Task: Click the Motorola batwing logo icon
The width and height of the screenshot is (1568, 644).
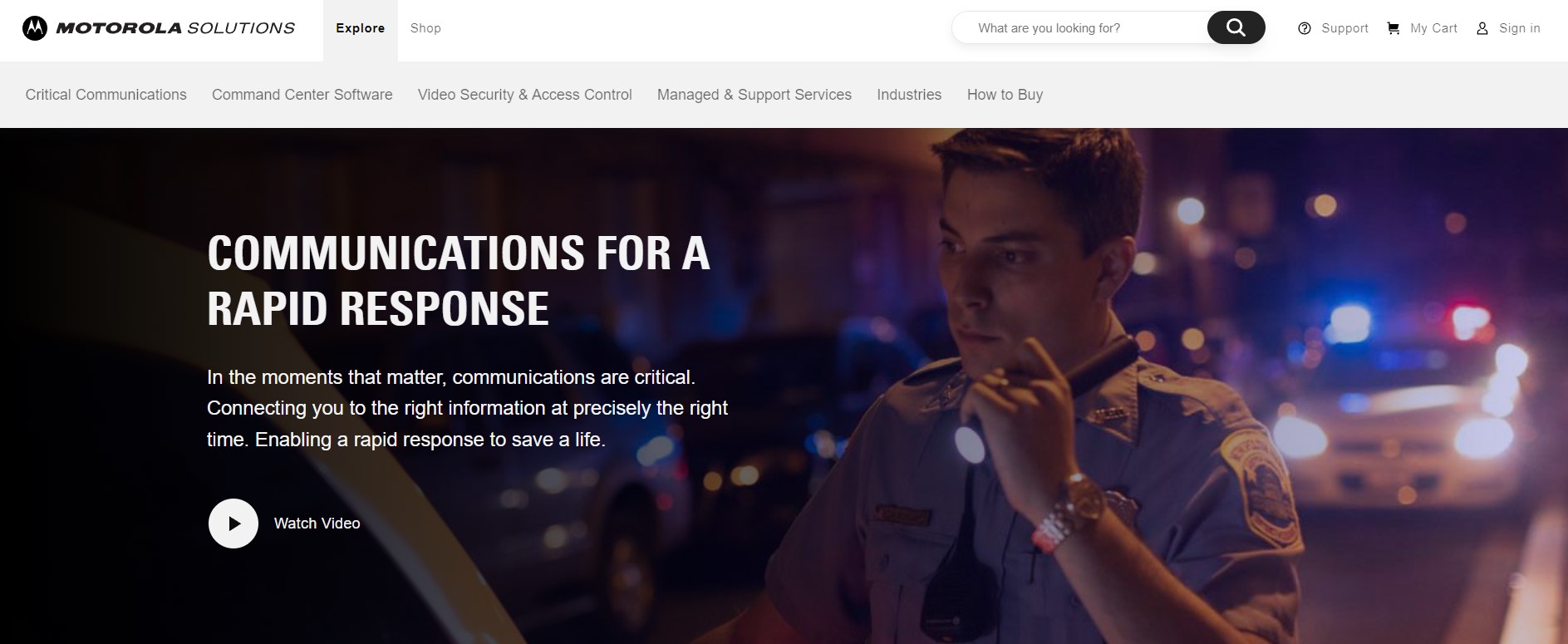Action: click(x=35, y=28)
